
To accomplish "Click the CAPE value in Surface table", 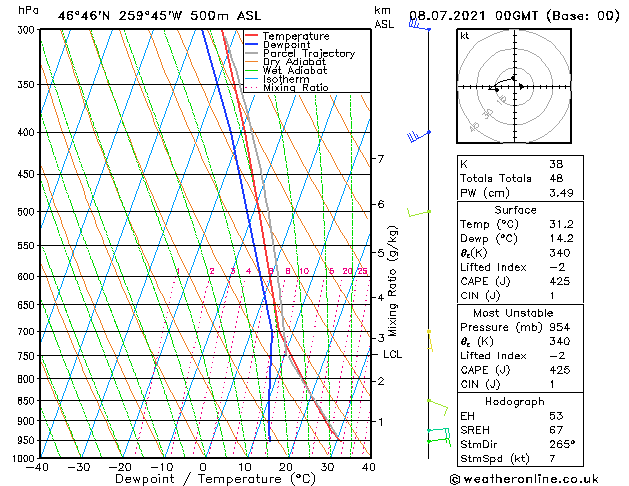I will tap(560, 281).
